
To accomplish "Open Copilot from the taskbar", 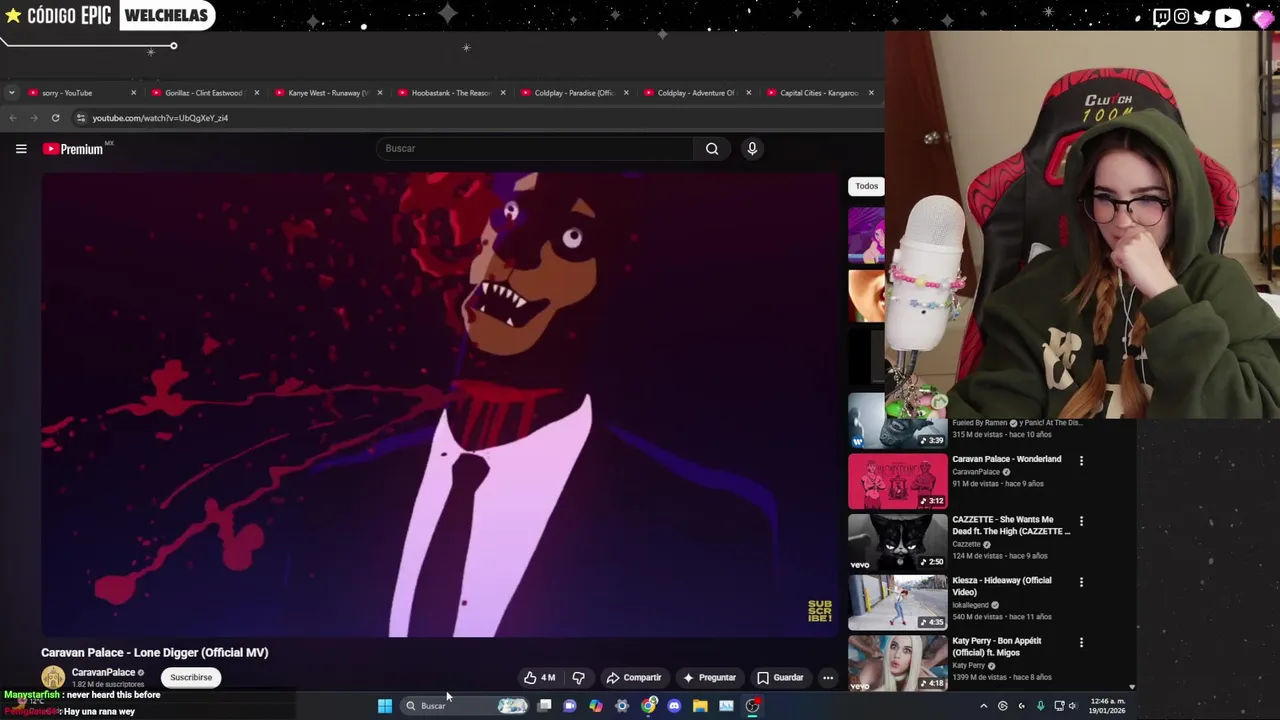I will click(596, 706).
